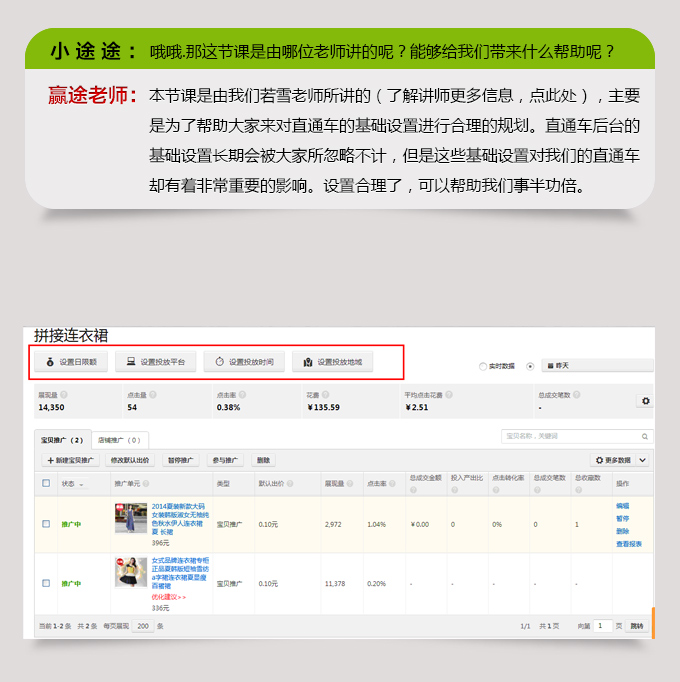The image size is (680, 682).
Task: Click the ¥135.59 花费 value
Action: [323, 408]
